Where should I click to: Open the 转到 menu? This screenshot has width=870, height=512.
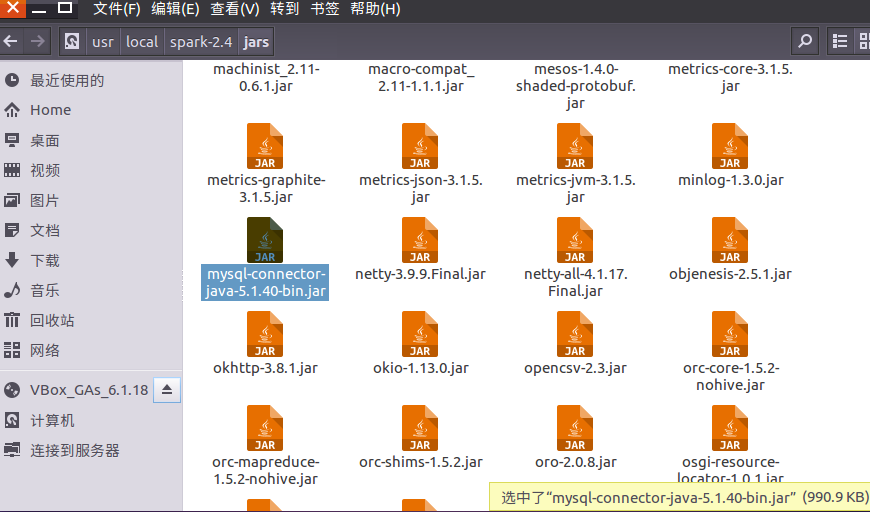[285, 9]
